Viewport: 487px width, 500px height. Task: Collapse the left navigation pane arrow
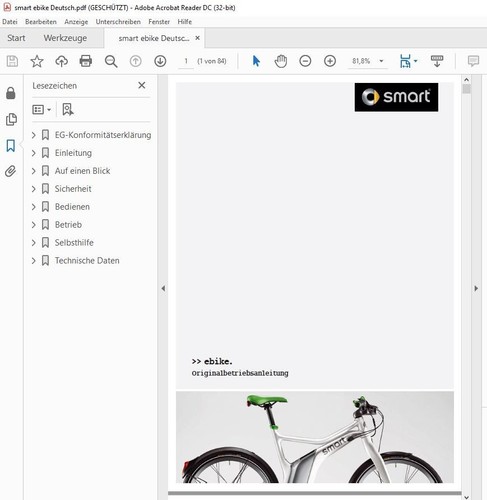tap(163, 288)
